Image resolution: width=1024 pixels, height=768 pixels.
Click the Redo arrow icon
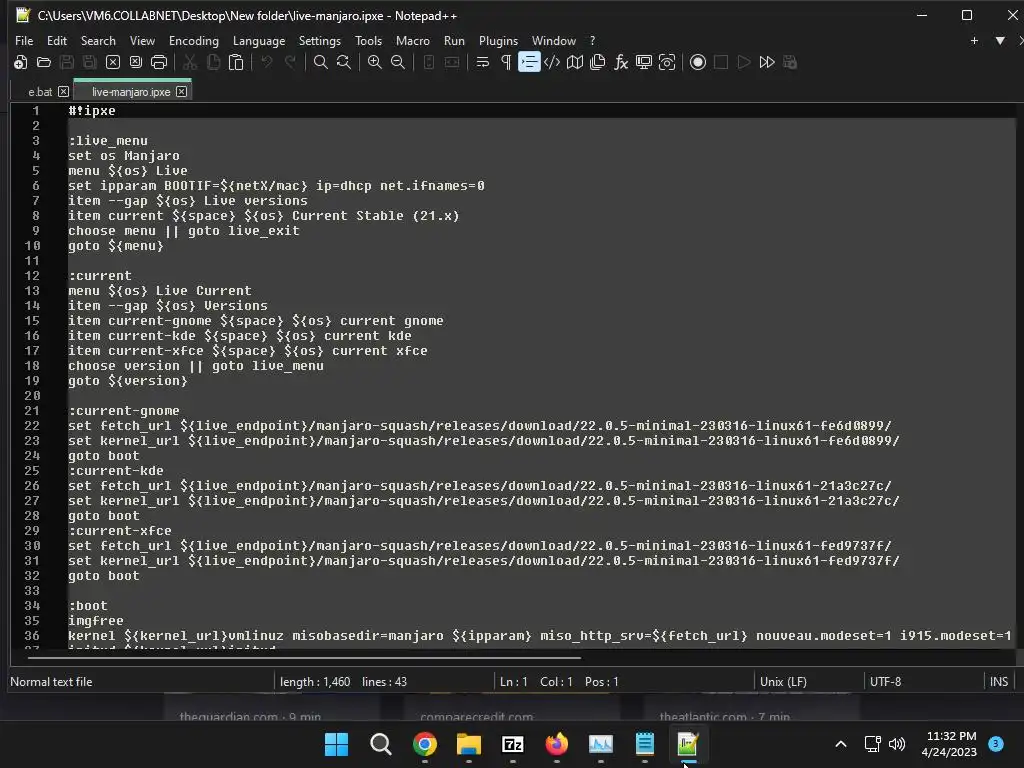point(290,62)
